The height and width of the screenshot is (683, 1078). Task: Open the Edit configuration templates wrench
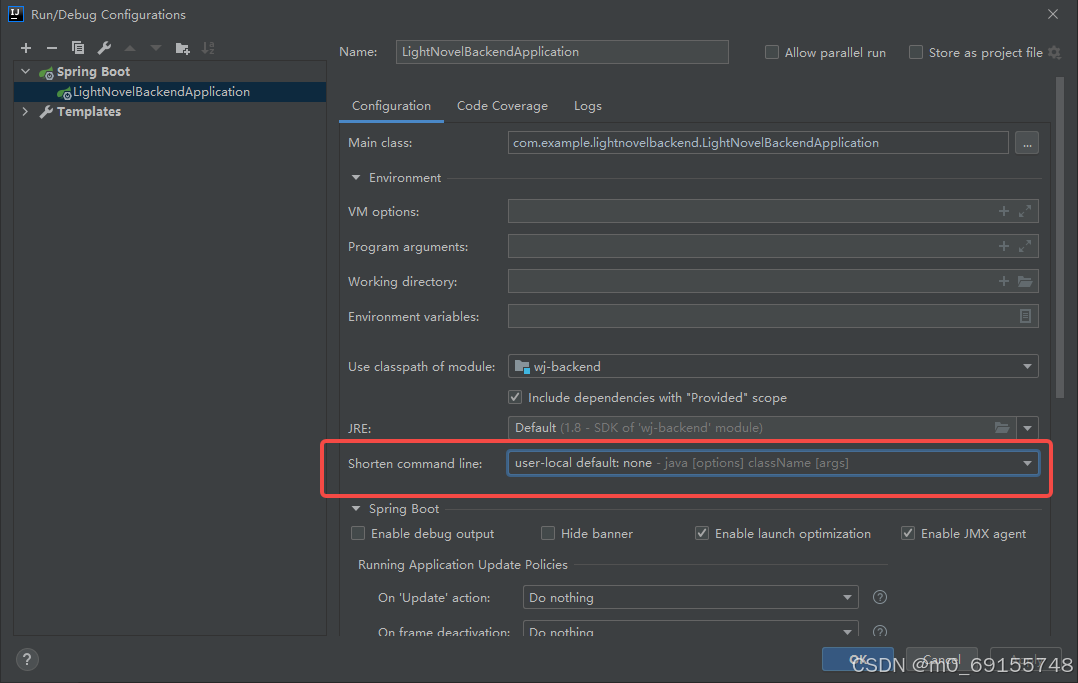[104, 47]
